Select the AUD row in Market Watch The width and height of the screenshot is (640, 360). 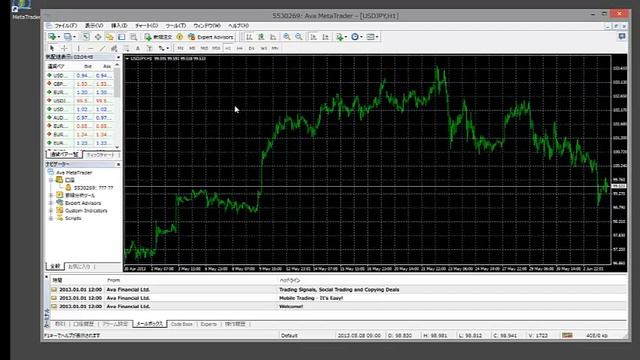(80, 118)
